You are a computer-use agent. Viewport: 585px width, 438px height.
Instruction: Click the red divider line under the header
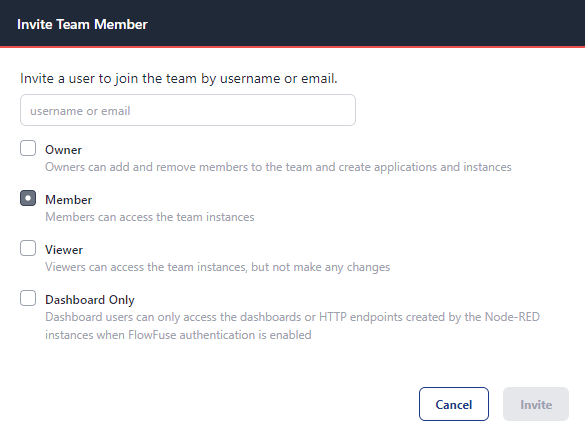coord(292,47)
